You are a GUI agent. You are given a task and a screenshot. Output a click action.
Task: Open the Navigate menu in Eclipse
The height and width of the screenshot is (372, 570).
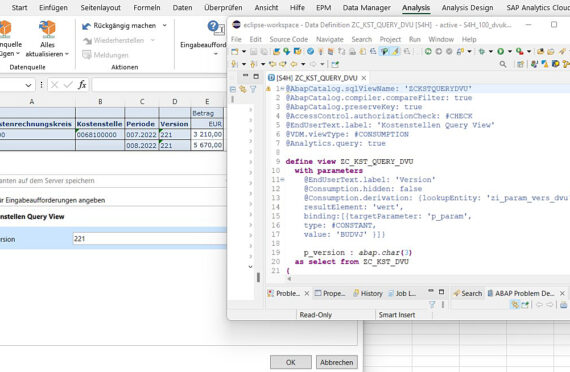(x=330, y=39)
